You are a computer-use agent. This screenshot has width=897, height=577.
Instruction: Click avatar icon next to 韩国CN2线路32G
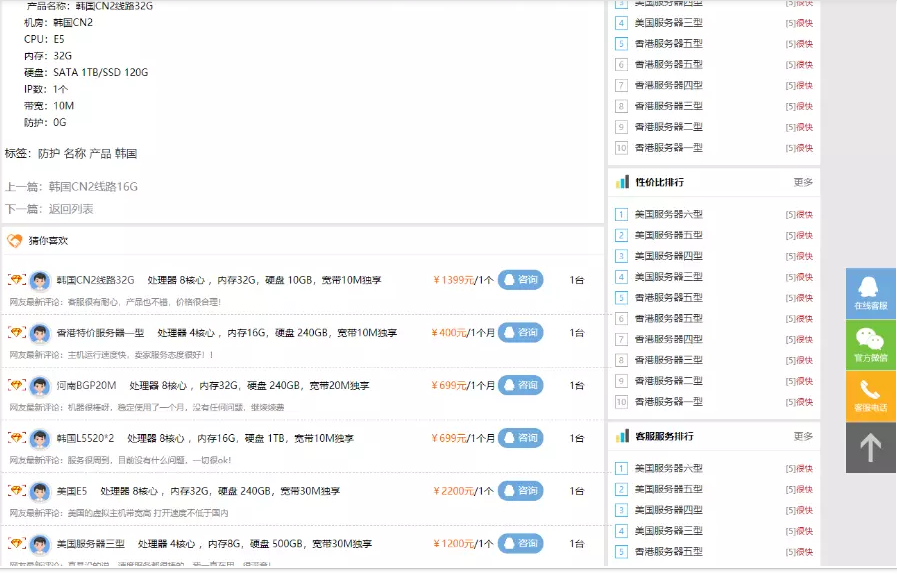click(x=40, y=280)
